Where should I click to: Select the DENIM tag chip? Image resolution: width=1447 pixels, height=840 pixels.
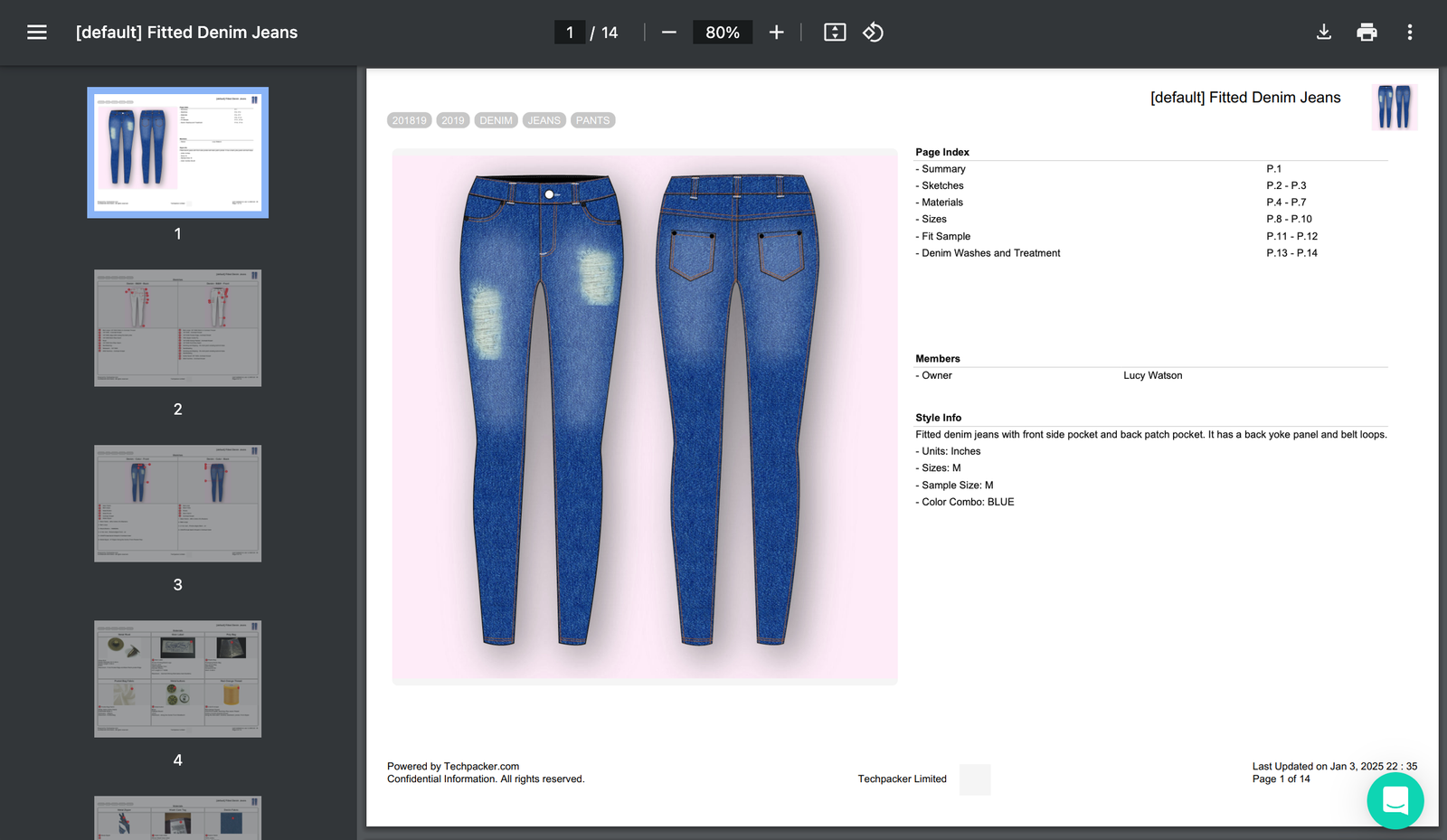496,119
